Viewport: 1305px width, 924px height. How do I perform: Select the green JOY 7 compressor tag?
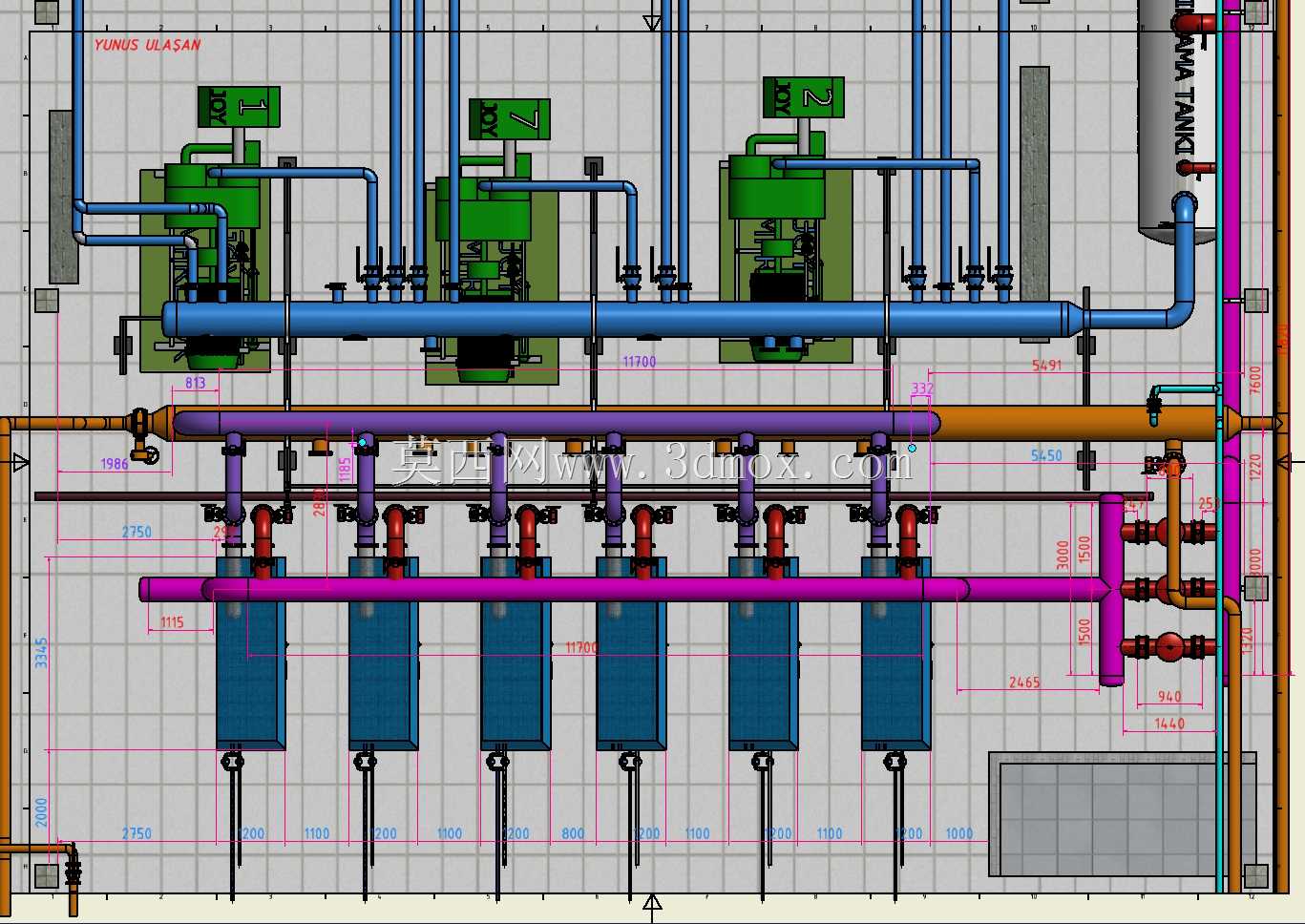tap(510, 119)
